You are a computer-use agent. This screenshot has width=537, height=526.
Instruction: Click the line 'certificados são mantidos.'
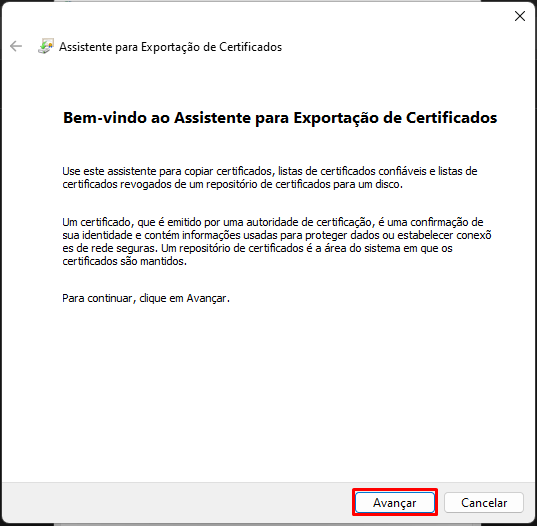click(x=125, y=261)
